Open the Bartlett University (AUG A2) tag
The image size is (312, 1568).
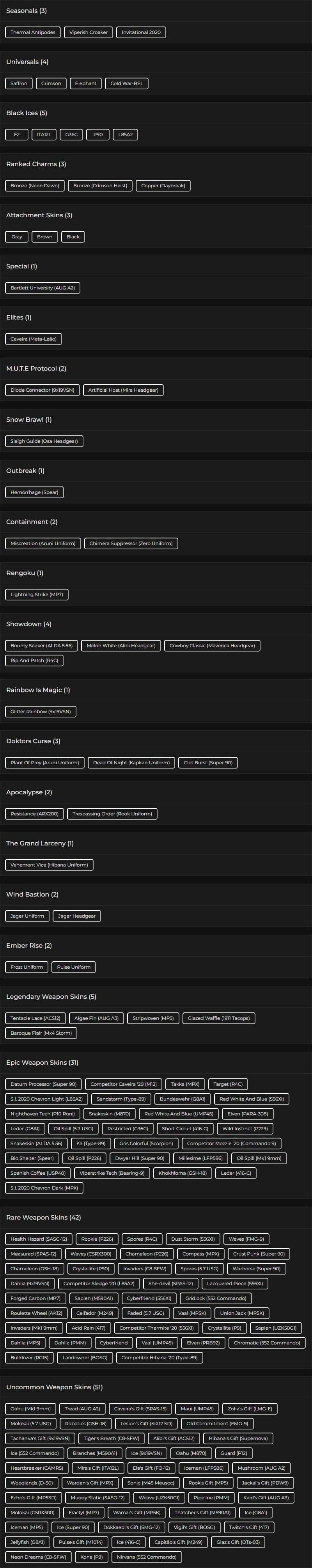[43, 288]
